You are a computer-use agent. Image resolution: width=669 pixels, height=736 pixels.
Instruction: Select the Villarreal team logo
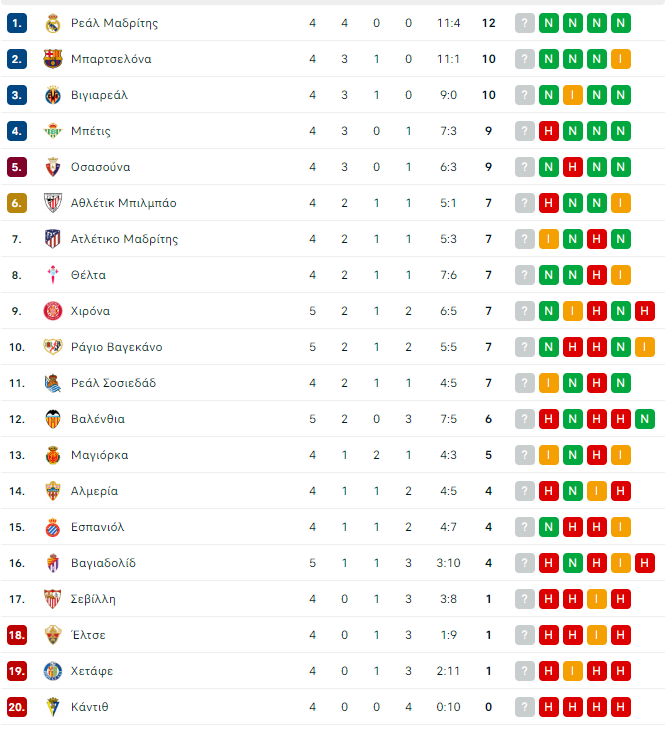(53, 95)
